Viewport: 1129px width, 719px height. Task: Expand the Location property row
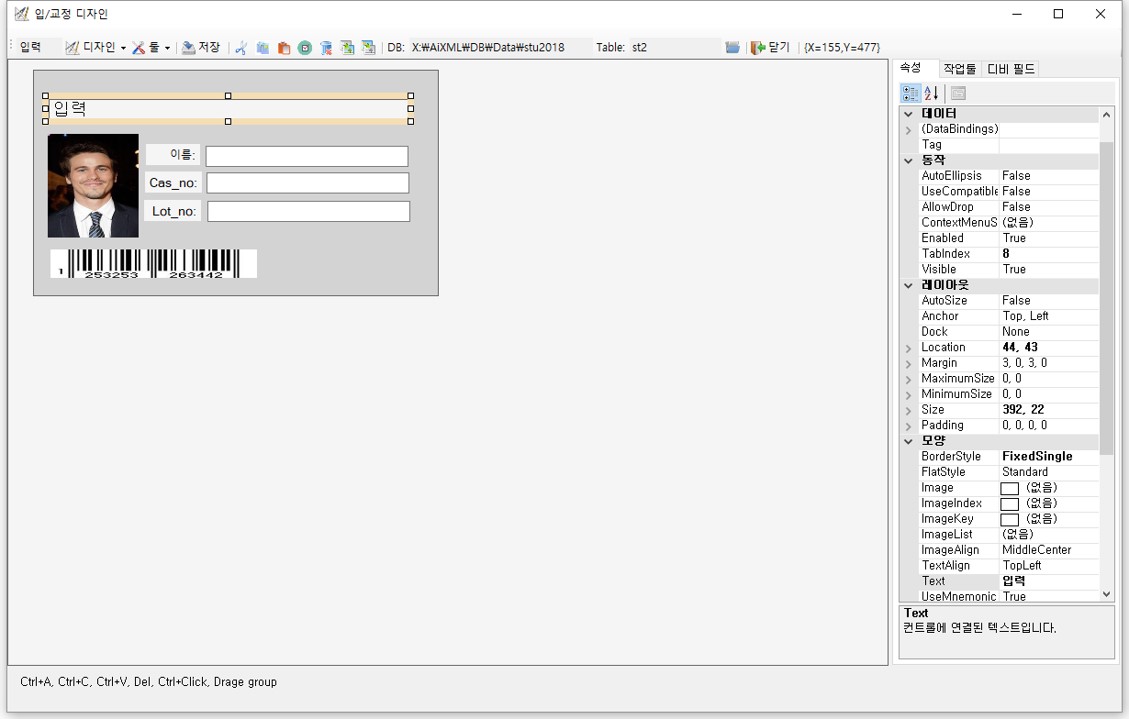(x=908, y=348)
